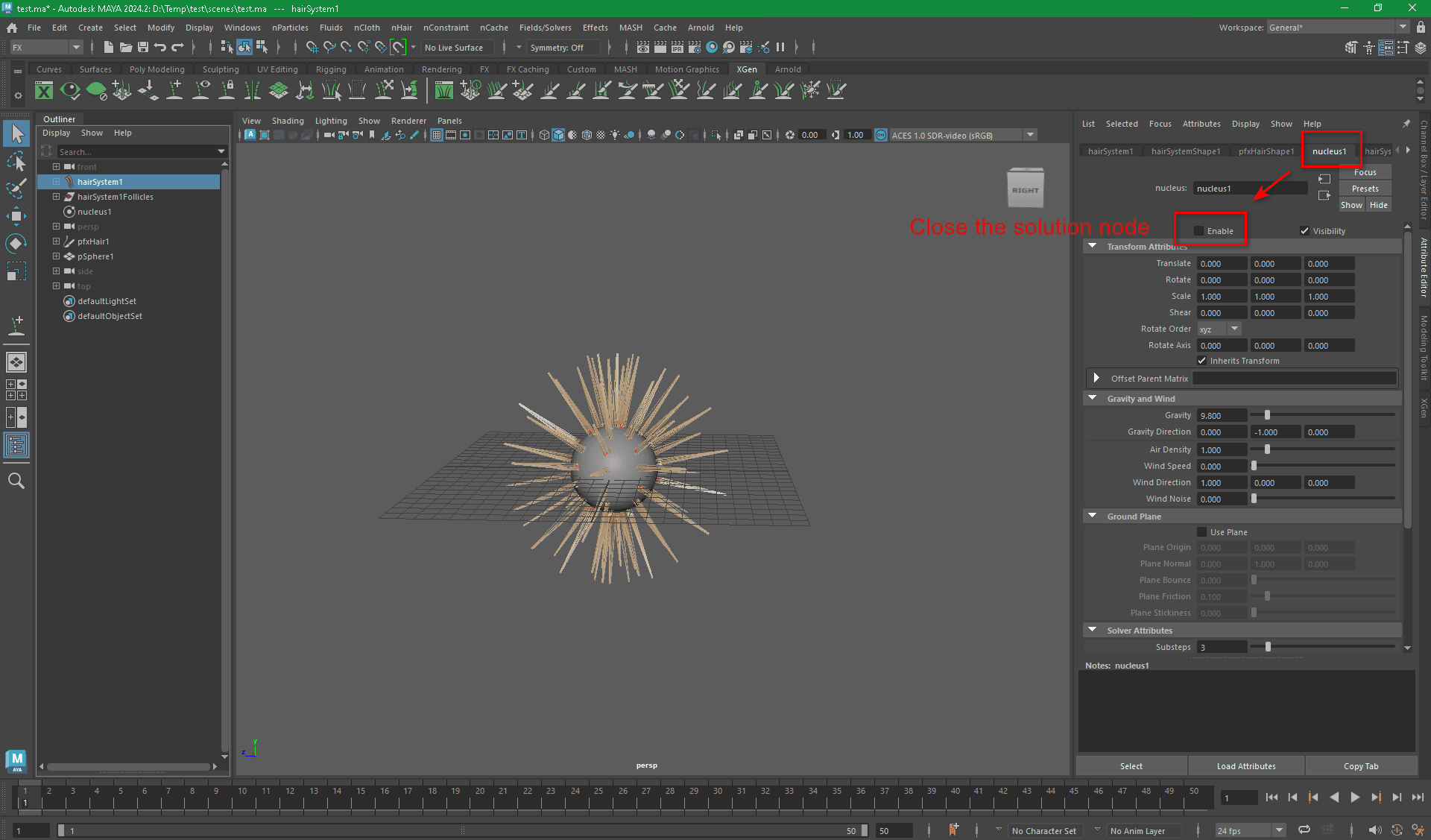Image resolution: width=1431 pixels, height=840 pixels.
Task: Activate the Rotate tool in left toolbox
Action: [16, 244]
